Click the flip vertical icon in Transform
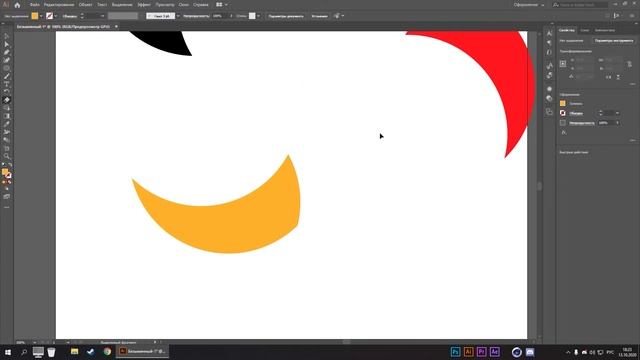The width and height of the screenshot is (640, 360). 618,77
